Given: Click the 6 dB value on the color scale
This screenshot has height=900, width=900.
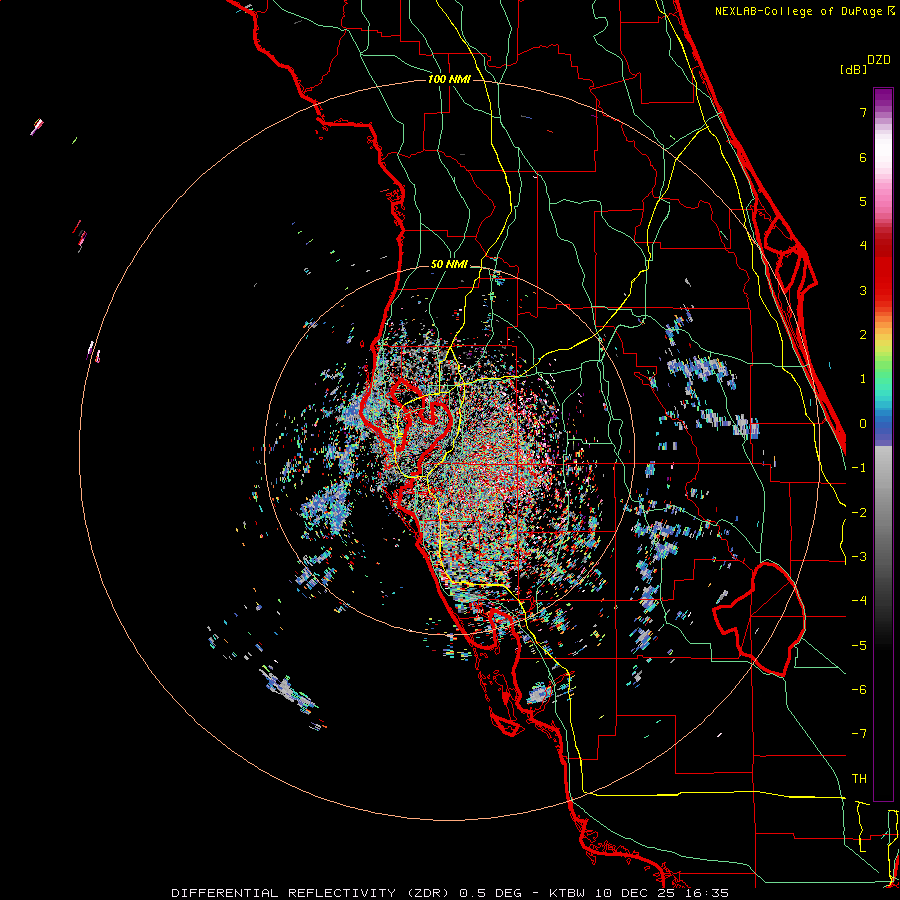Looking at the screenshot, I should (863, 157).
